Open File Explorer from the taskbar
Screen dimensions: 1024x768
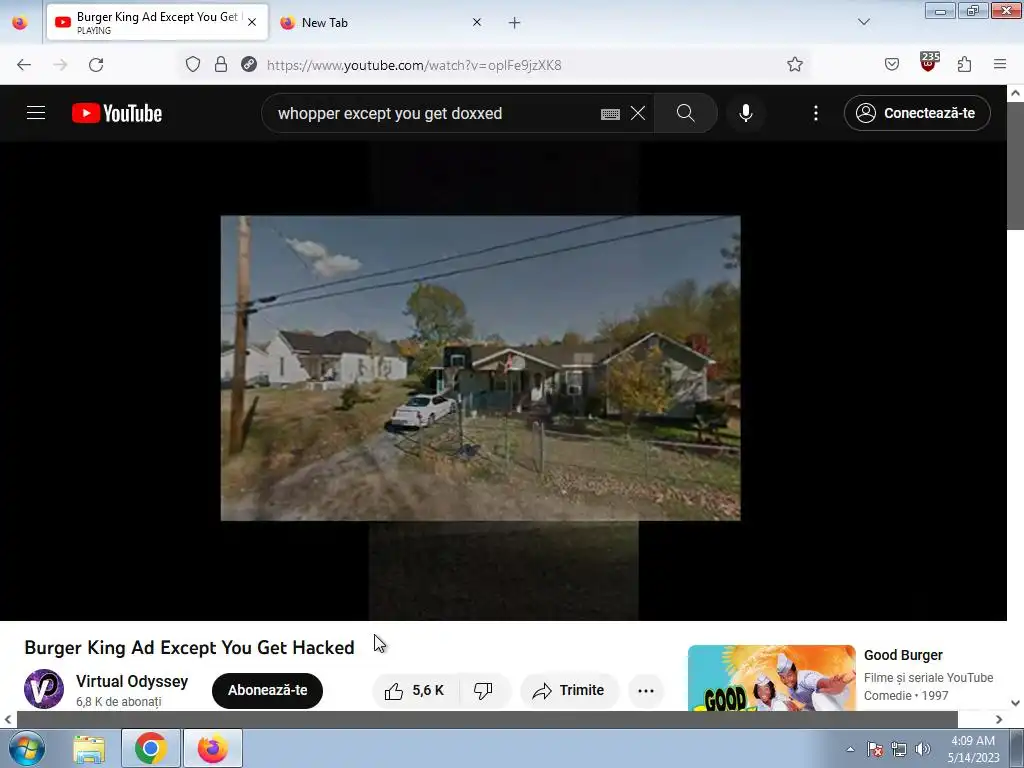89,748
